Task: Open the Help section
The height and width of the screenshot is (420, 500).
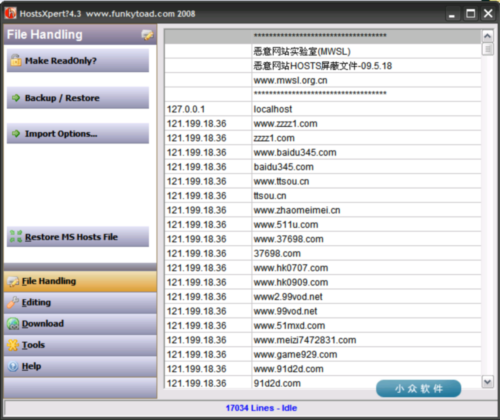Action: click(80, 366)
